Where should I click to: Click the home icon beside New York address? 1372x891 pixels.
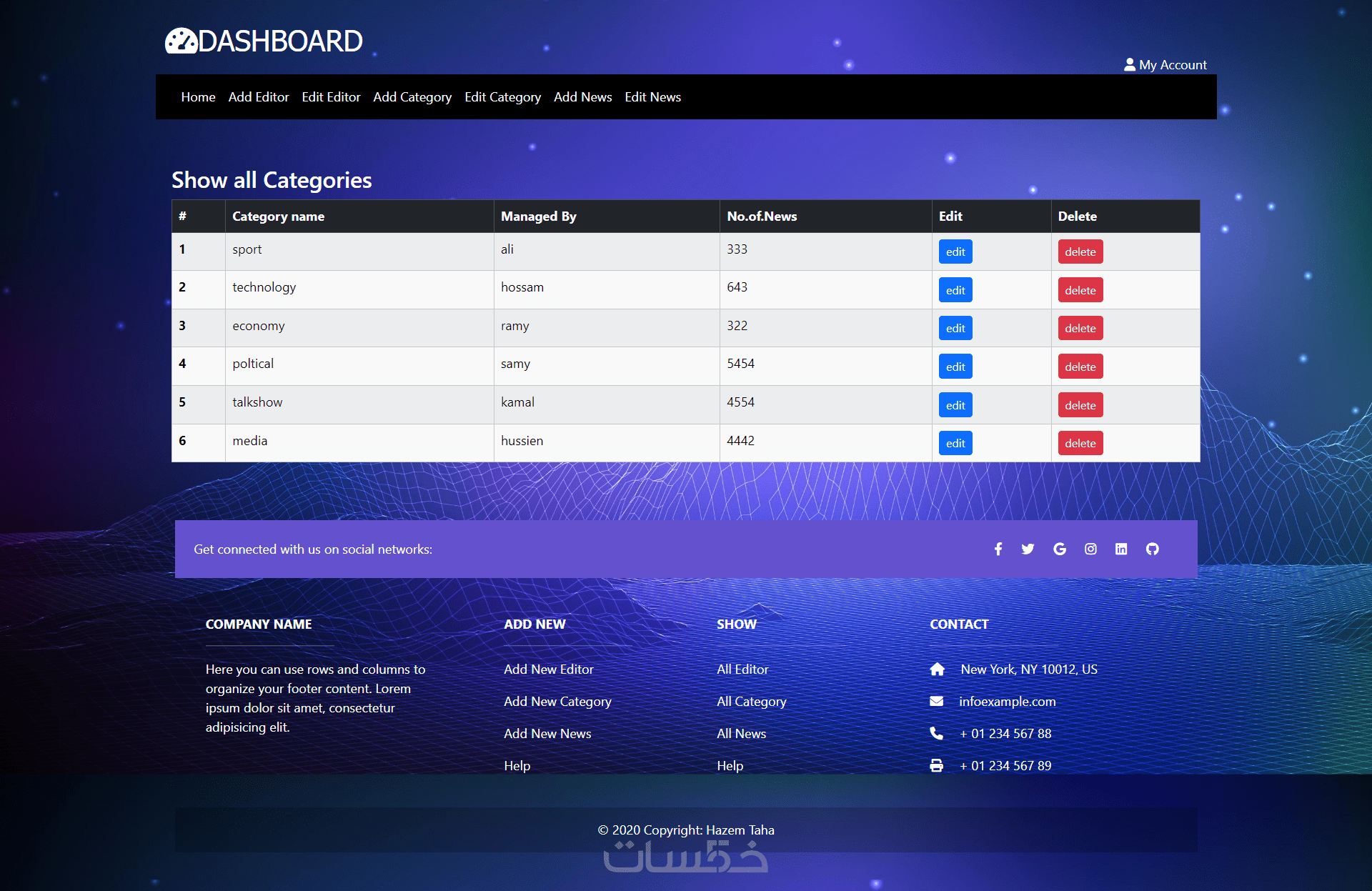(x=937, y=669)
